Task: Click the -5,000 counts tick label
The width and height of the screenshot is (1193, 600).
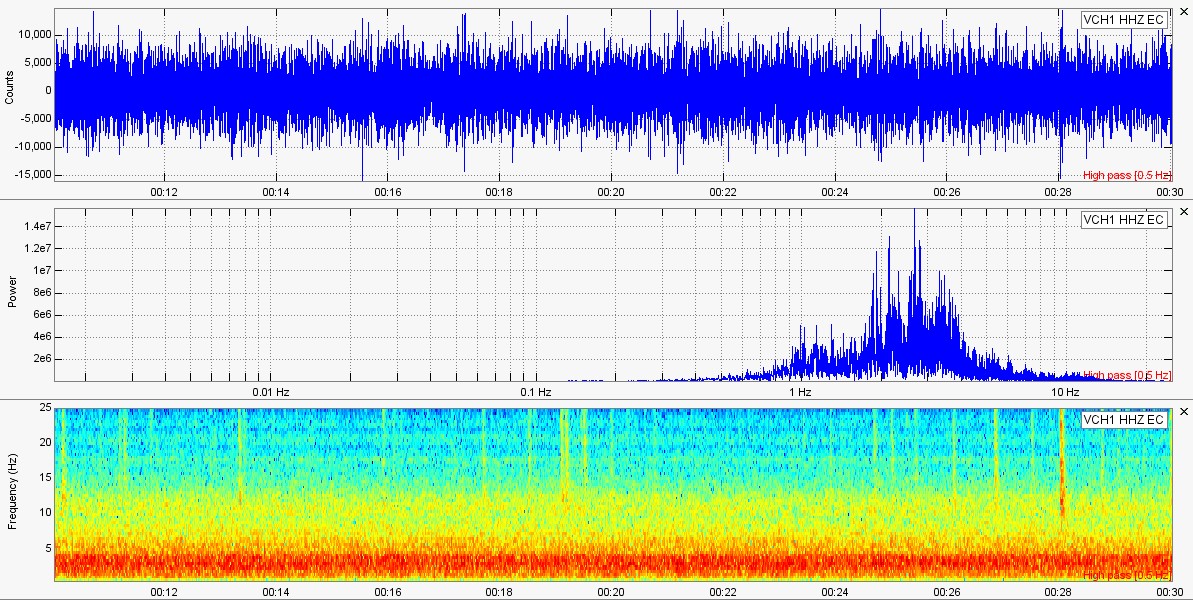Action: 36,118
